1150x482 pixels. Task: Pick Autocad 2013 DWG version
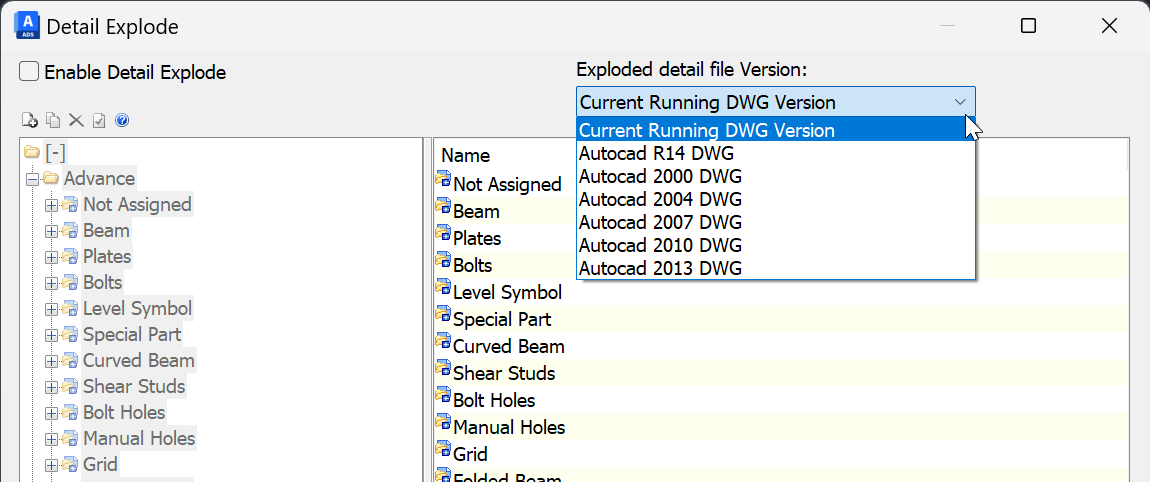[660, 268]
